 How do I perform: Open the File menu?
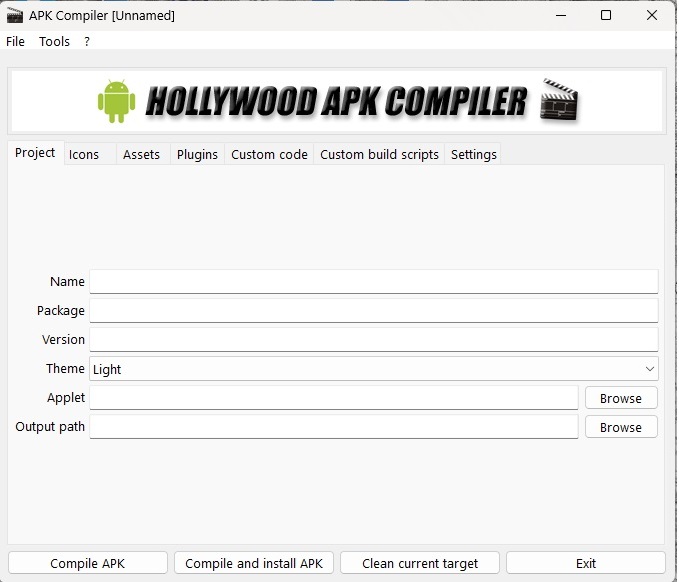15,42
